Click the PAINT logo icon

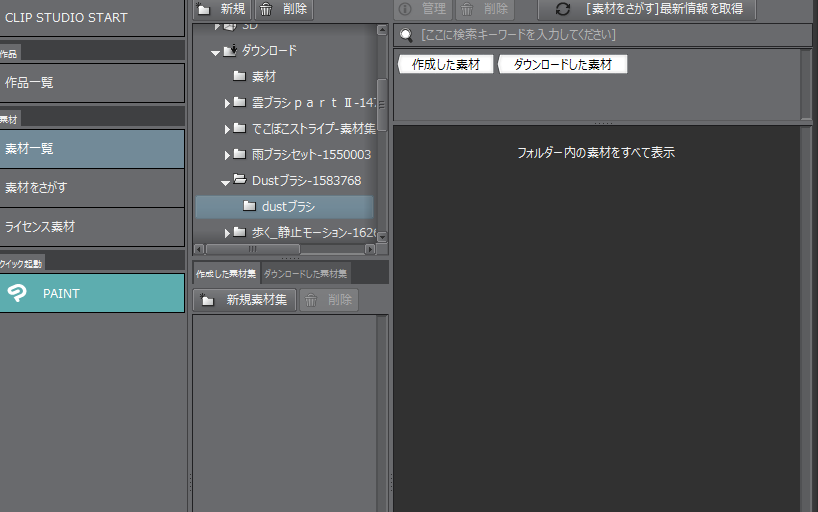(17, 293)
